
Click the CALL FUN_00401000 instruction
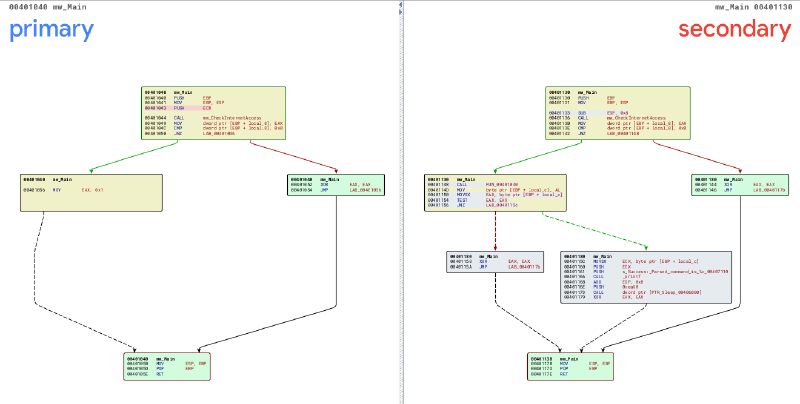pos(470,185)
